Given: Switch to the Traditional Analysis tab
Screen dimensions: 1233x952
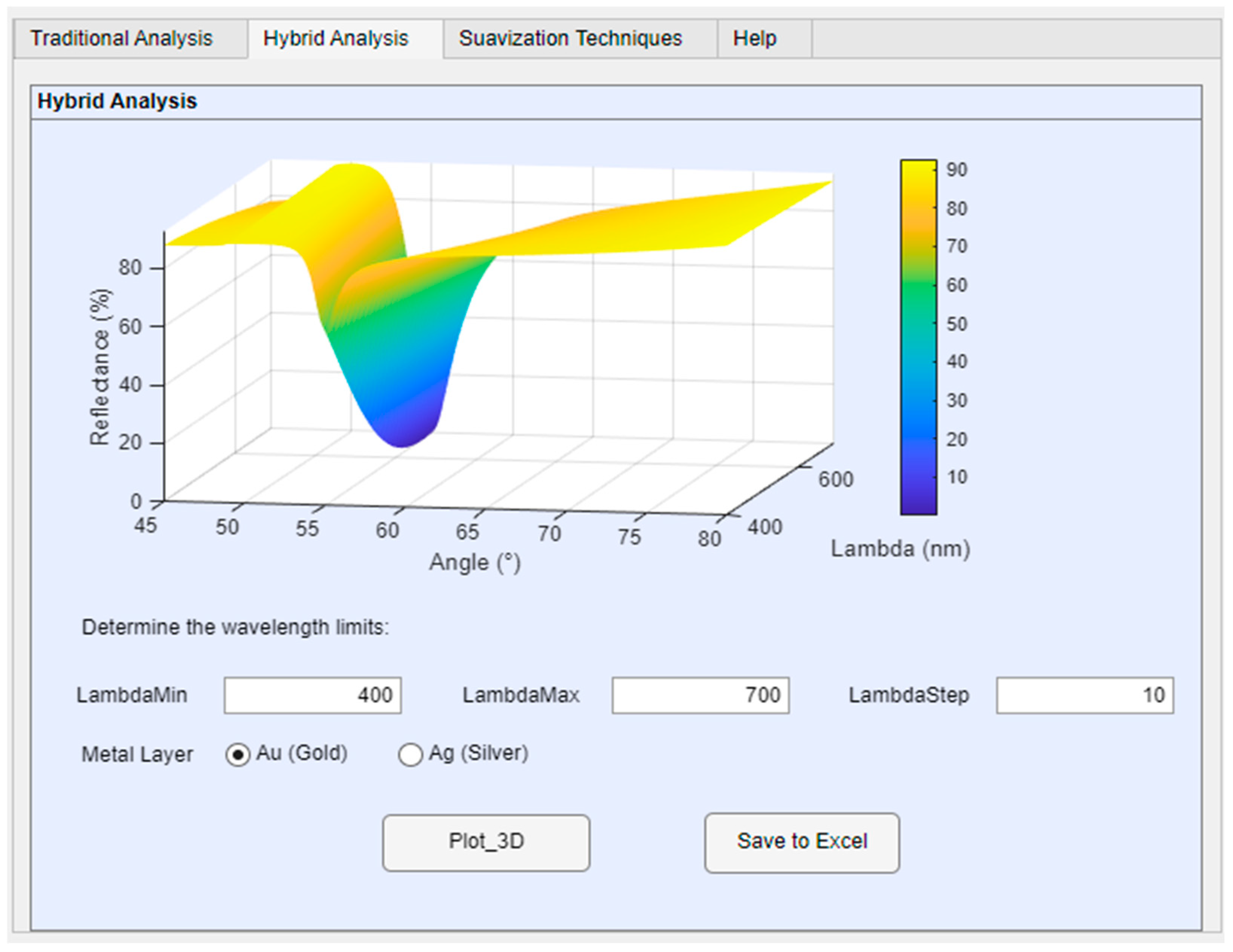Looking at the screenshot, I should [121, 38].
